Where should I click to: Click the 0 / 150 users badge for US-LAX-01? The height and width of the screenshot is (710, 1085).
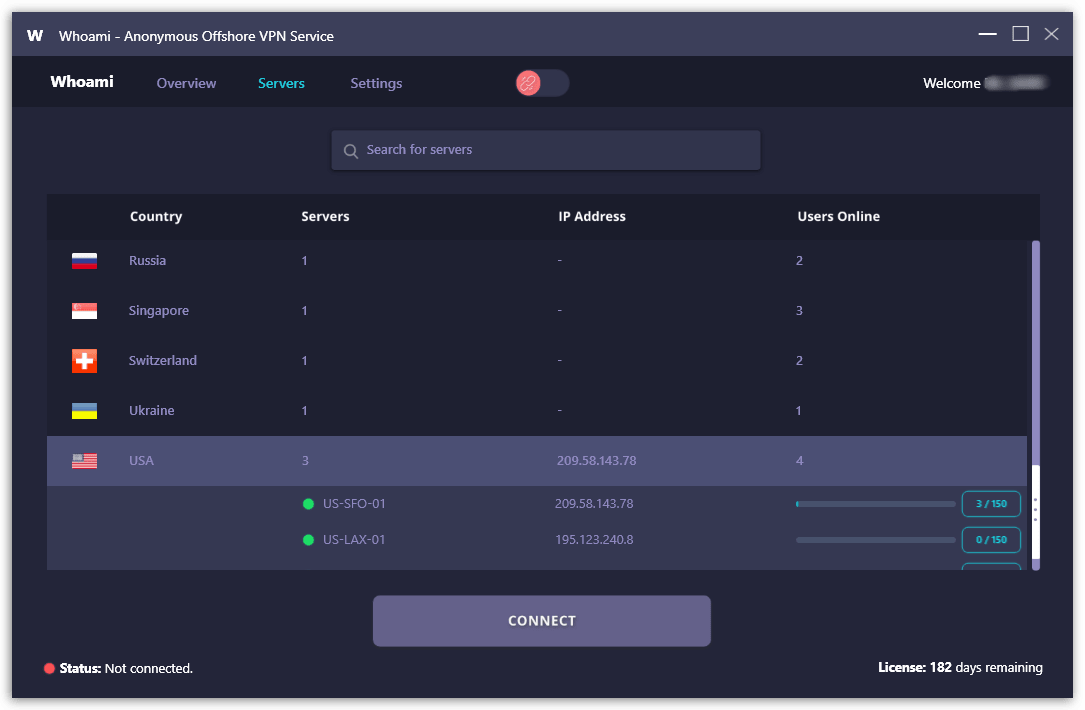tap(991, 539)
